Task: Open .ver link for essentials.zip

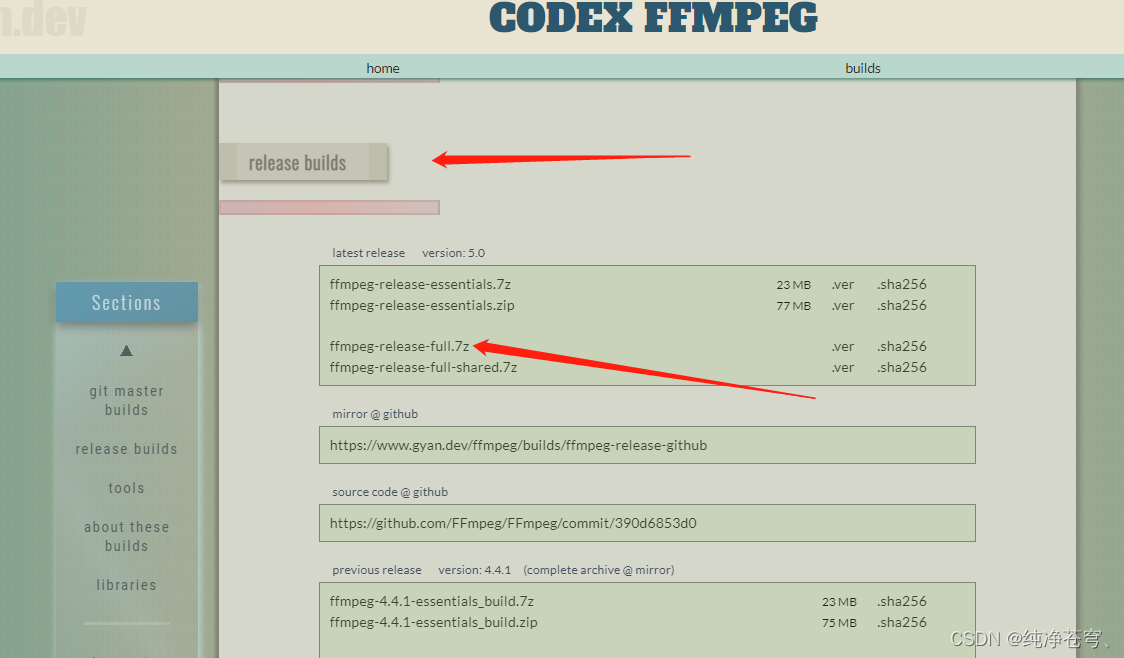Action: click(843, 305)
